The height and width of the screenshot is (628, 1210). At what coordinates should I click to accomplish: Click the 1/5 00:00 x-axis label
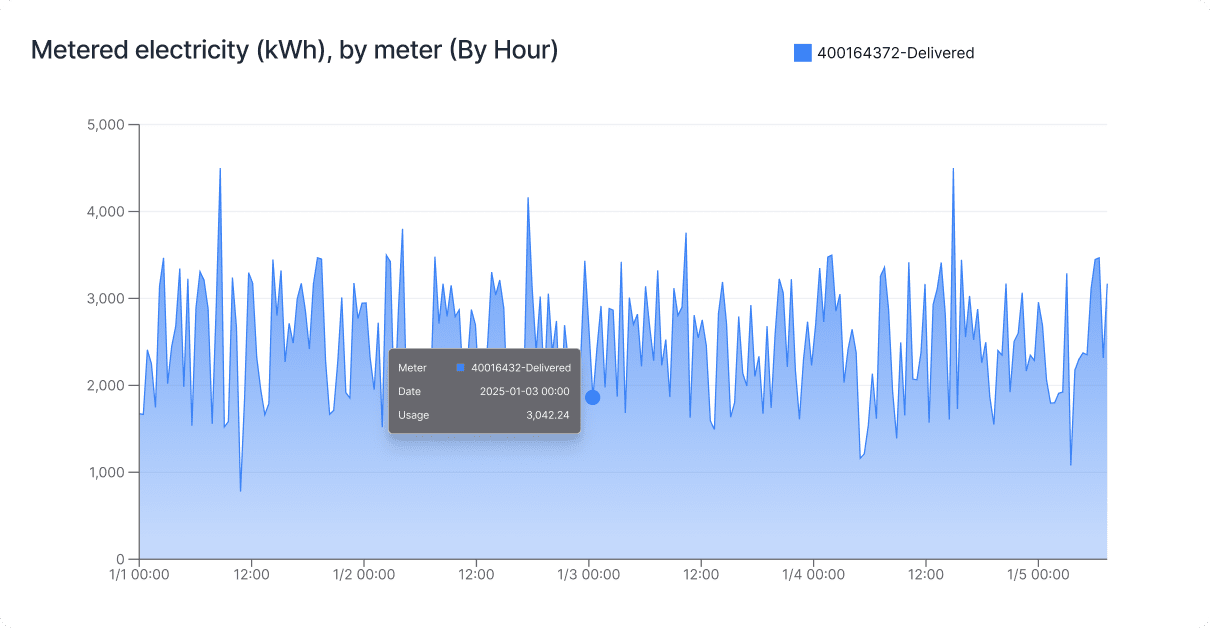tap(1038, 576)
